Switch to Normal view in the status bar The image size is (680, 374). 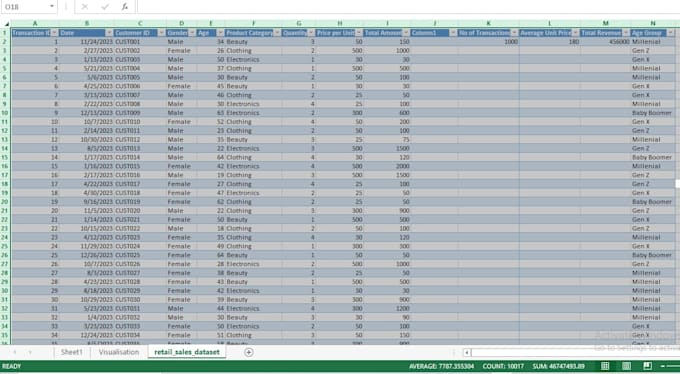pyautogui.click(x=605, y=366)
